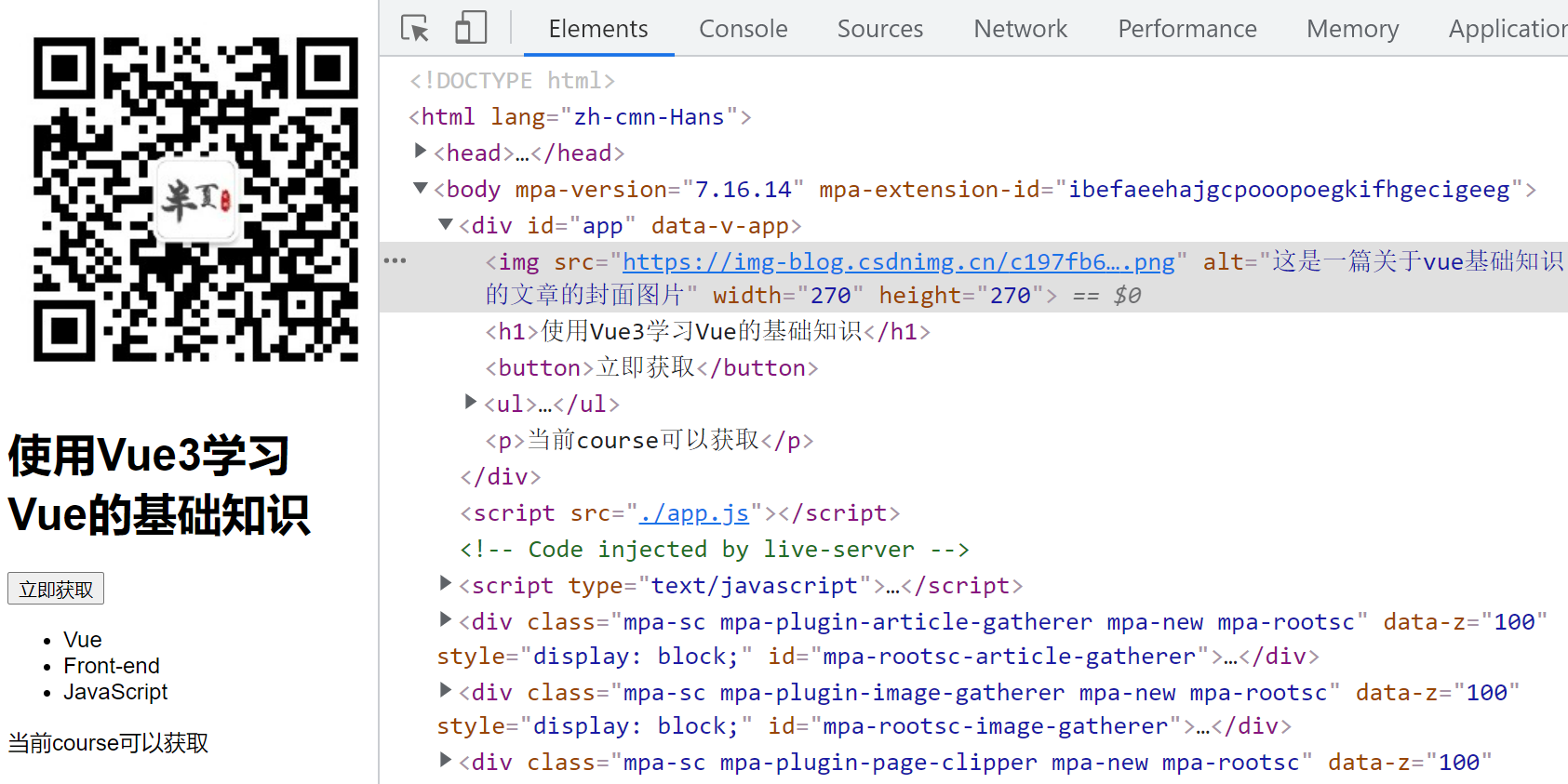Click the 立即获取 button on the page
Screen dimensions: 1568x784
coord(56,589)
